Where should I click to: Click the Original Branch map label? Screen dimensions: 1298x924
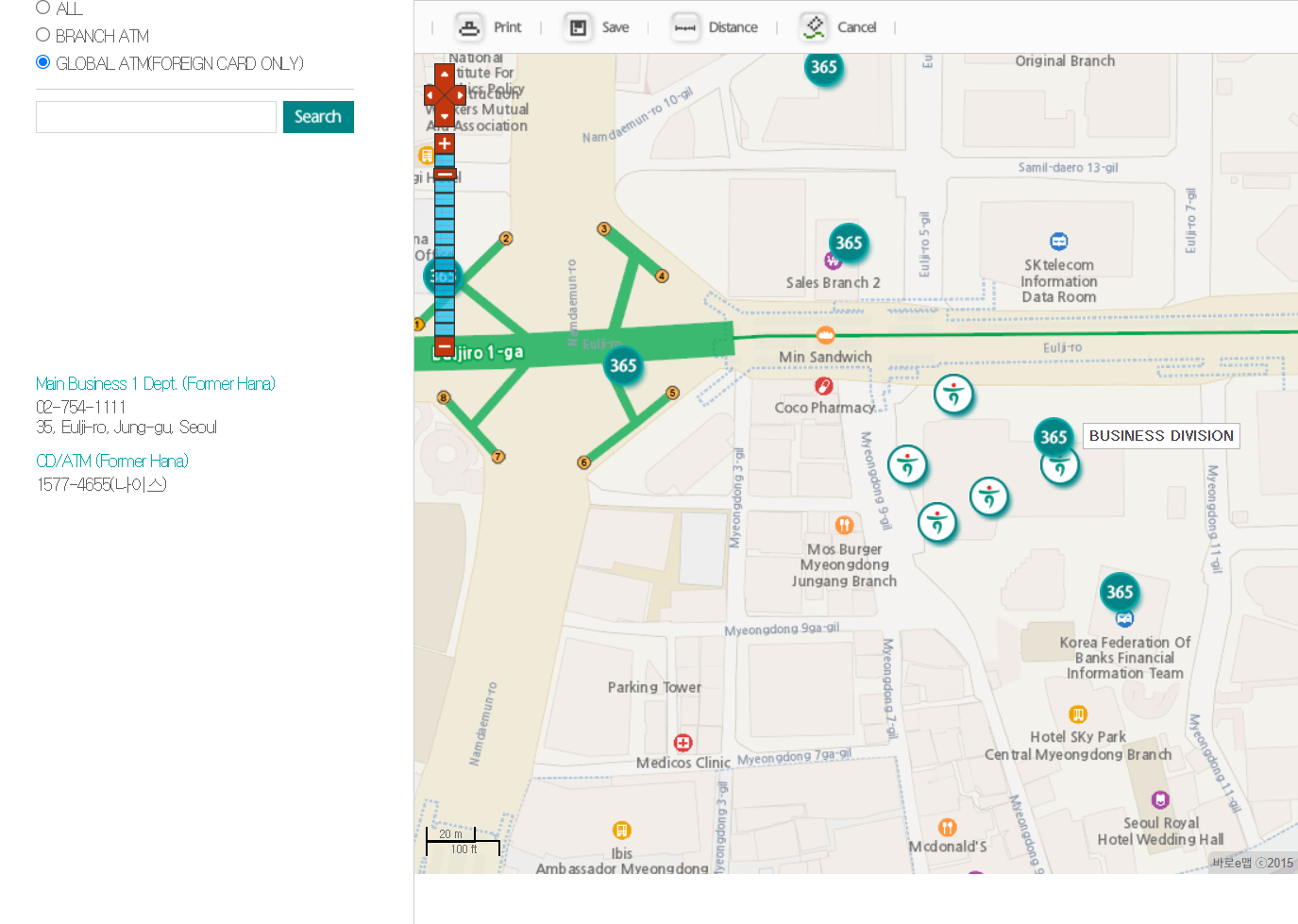(1065, 60)
